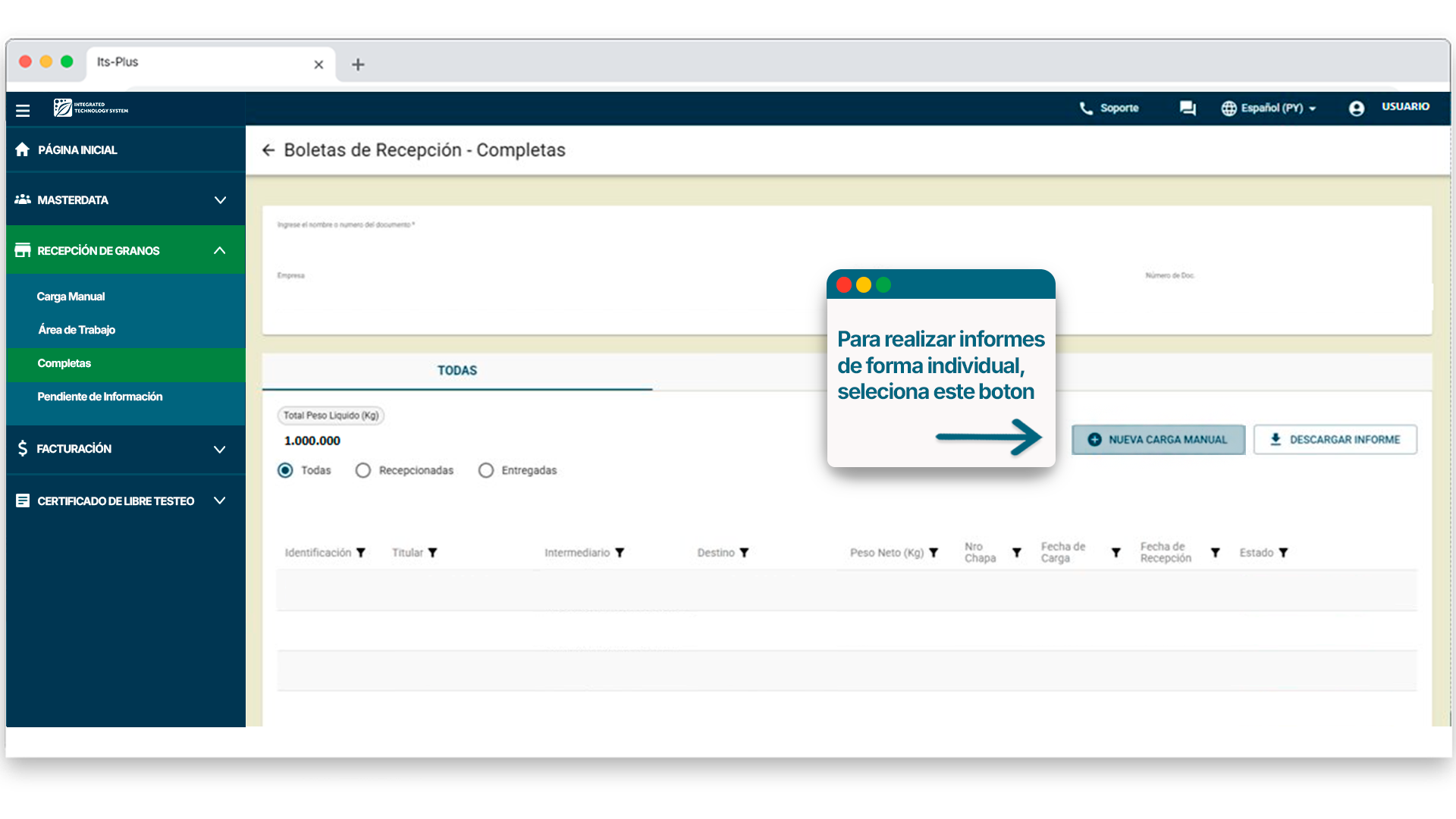Click the Destino column filter icon
The height and width of the screenshot is (819, 1456).
pos(744,553)
